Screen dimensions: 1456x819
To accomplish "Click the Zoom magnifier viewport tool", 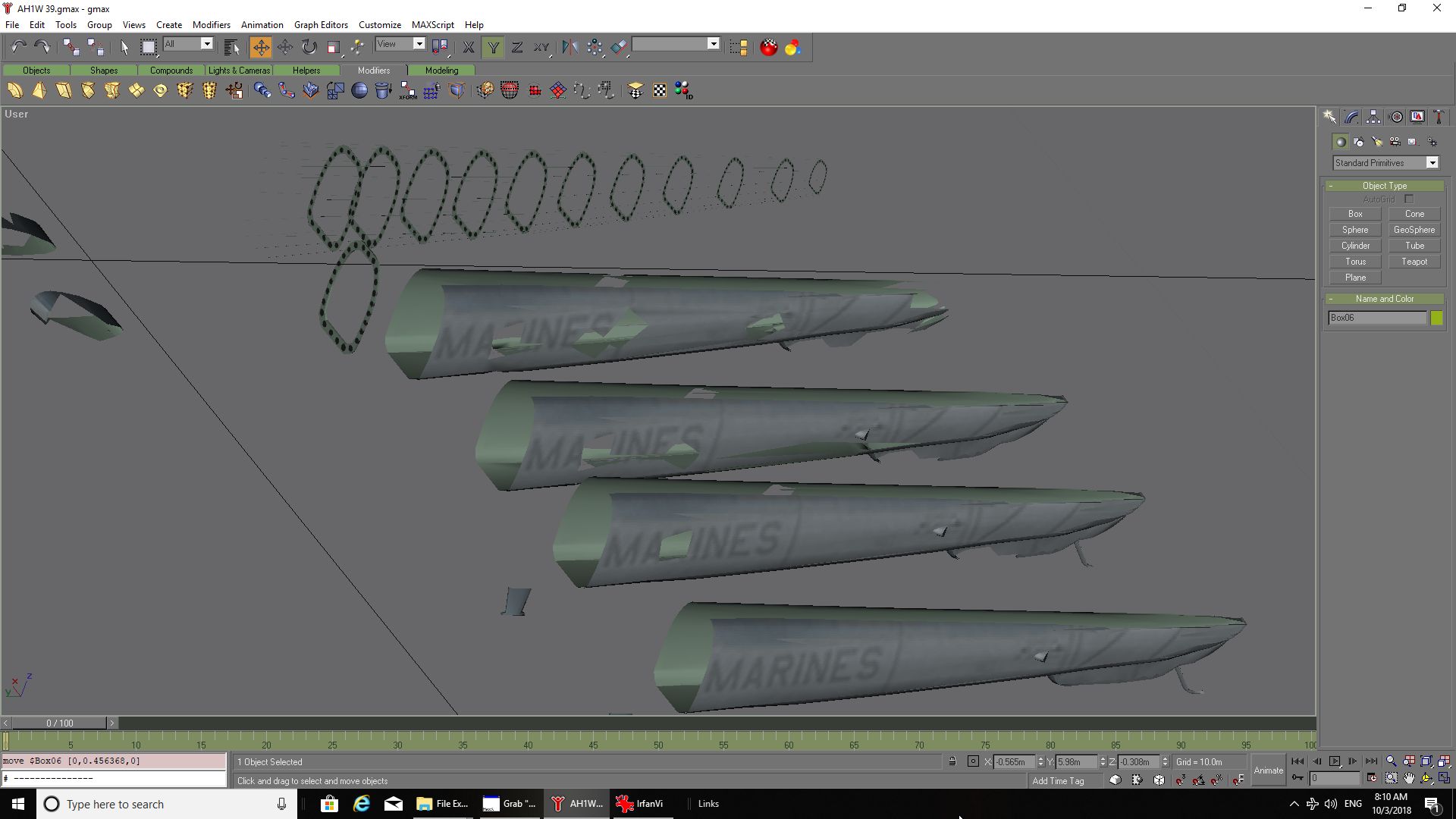I will (x=1391, y=761).
